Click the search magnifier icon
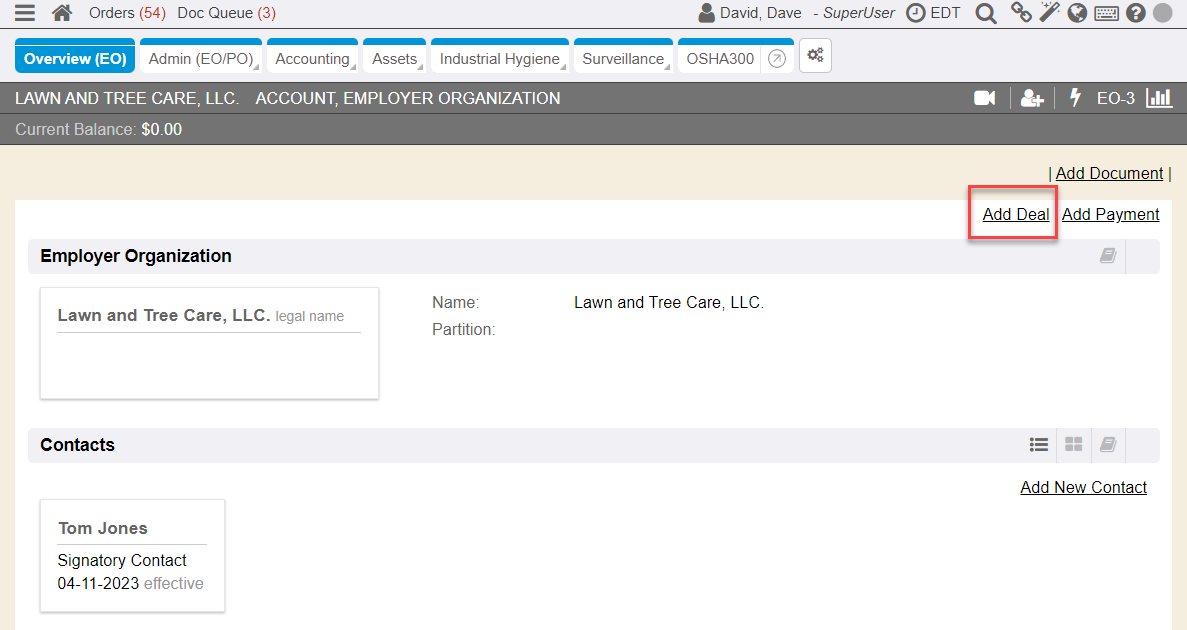 click(x=986, y=13)
